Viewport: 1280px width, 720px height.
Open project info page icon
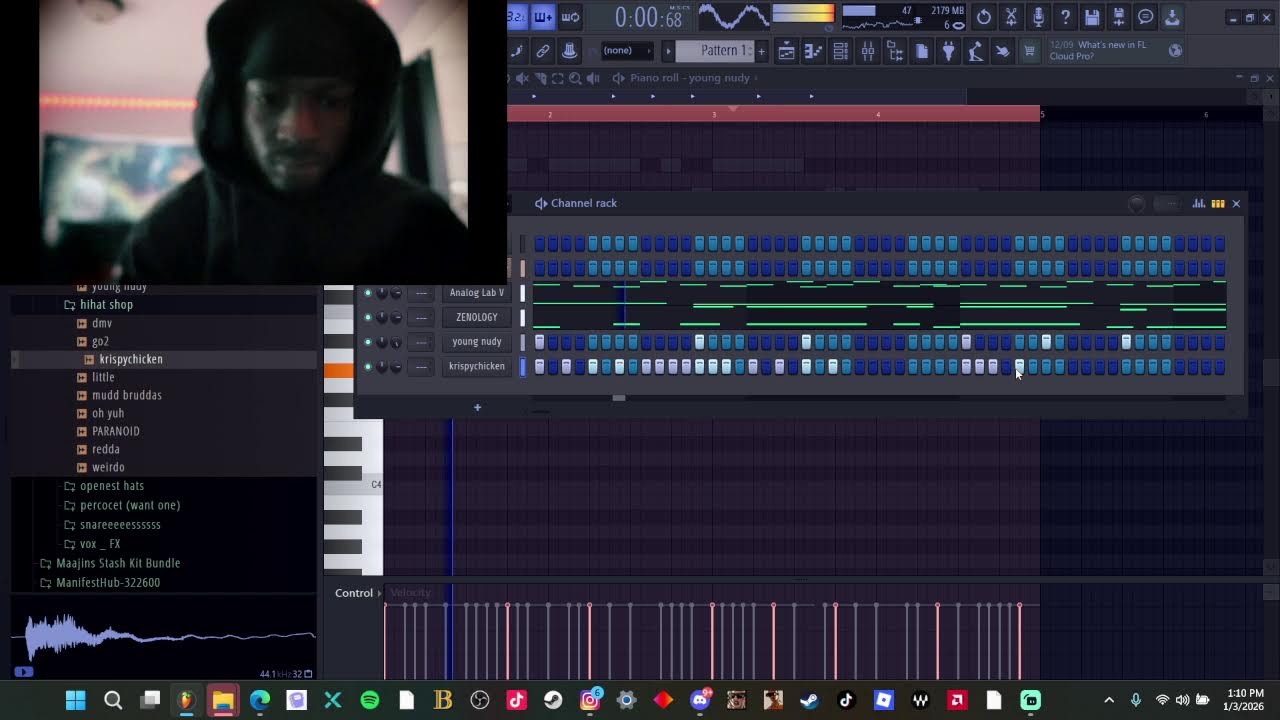(922, 51)
